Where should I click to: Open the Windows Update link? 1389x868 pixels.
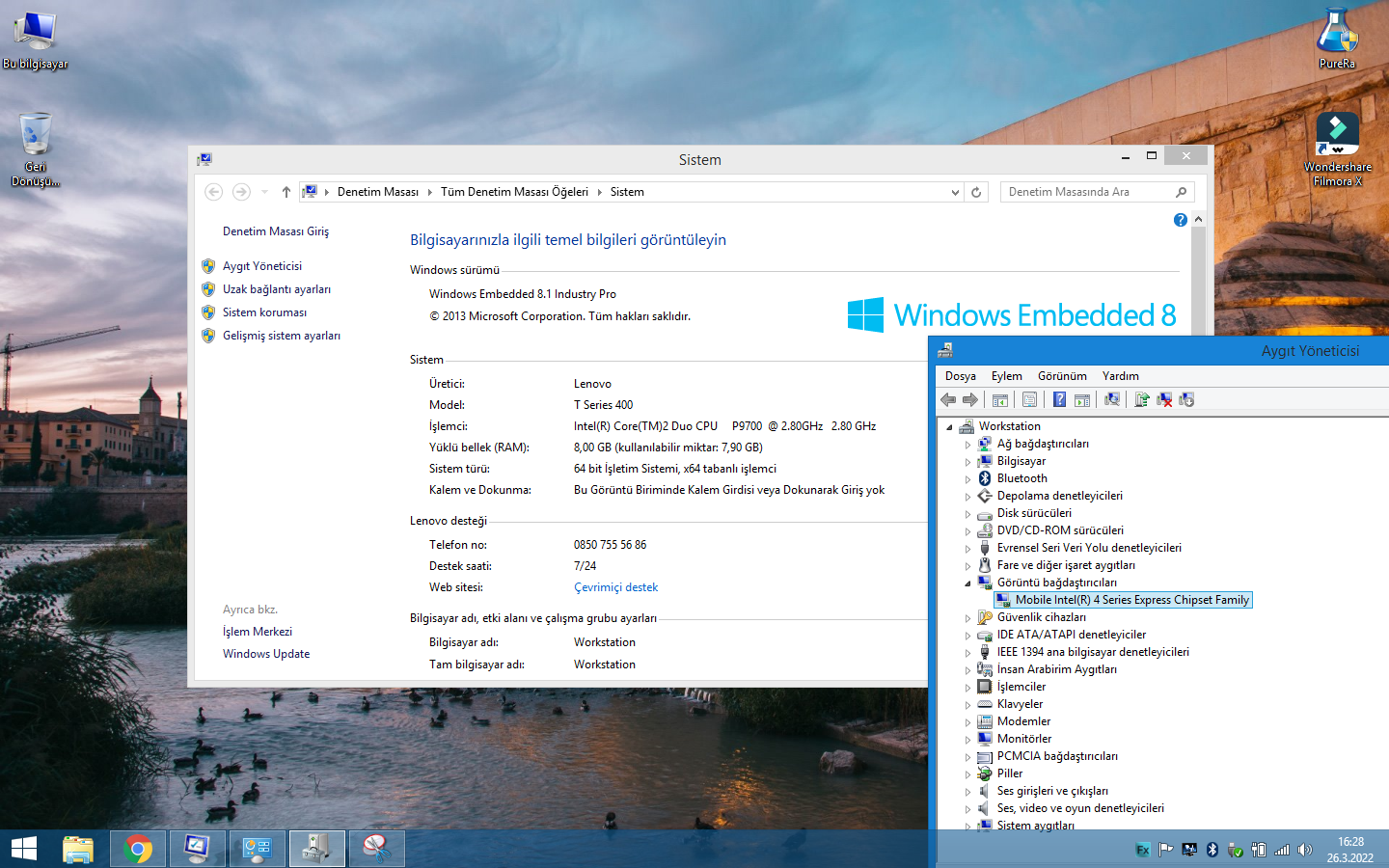(266, 654)
